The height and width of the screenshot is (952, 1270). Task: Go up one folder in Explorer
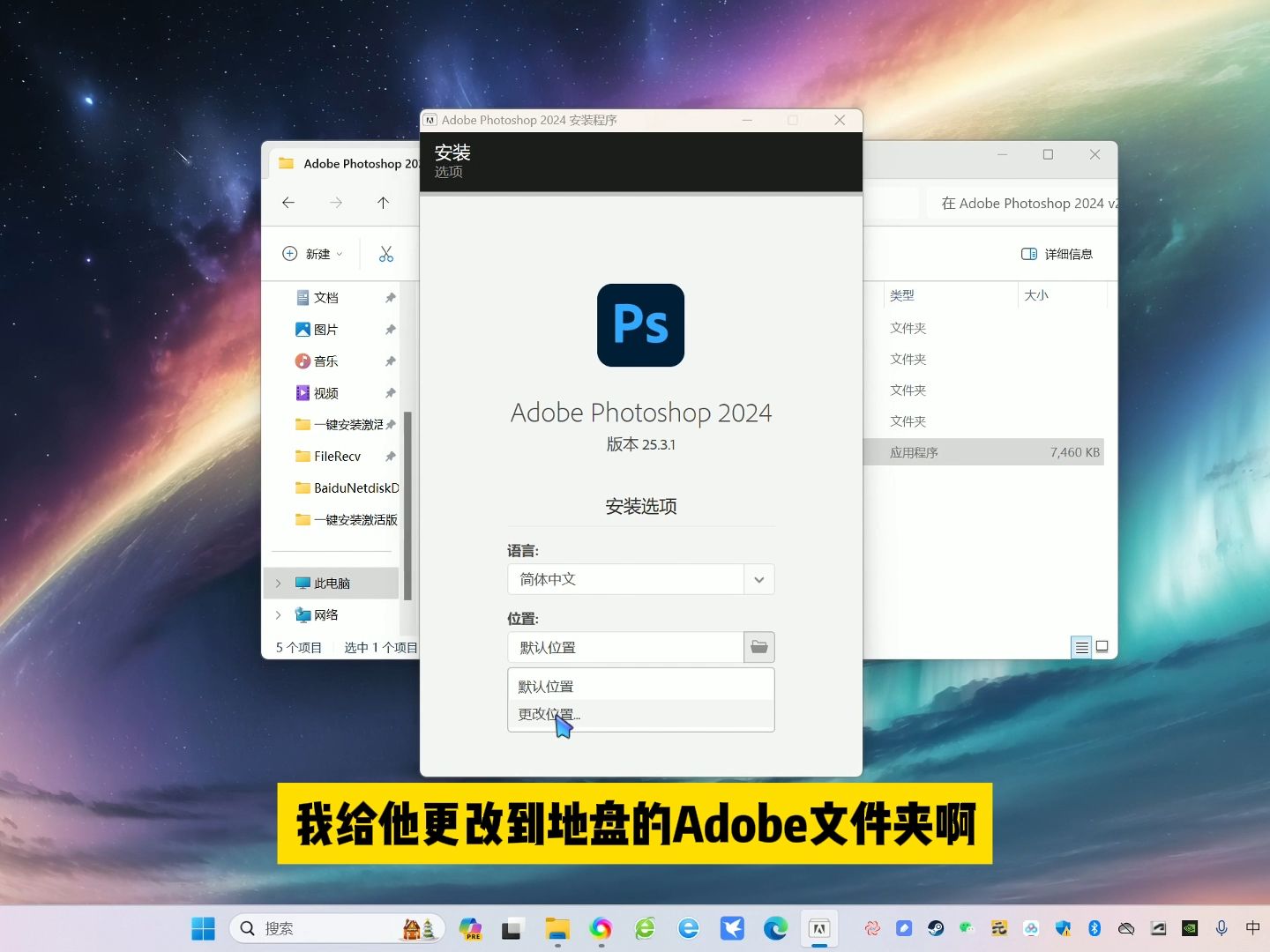coord(383,203)
